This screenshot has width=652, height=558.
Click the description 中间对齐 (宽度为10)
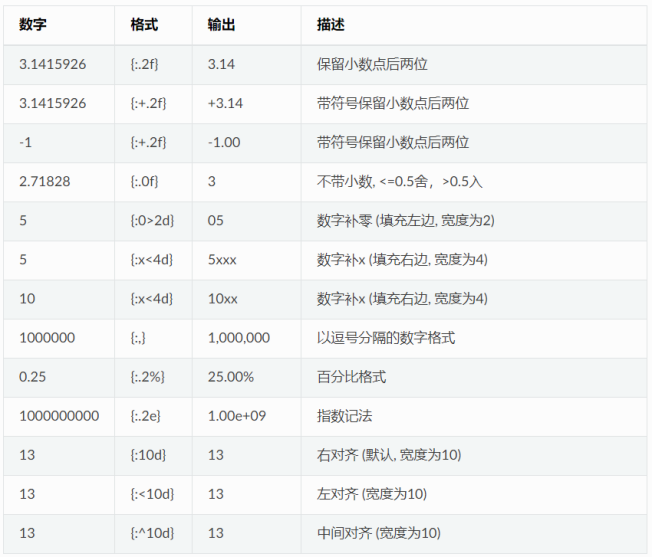(378, 533)
